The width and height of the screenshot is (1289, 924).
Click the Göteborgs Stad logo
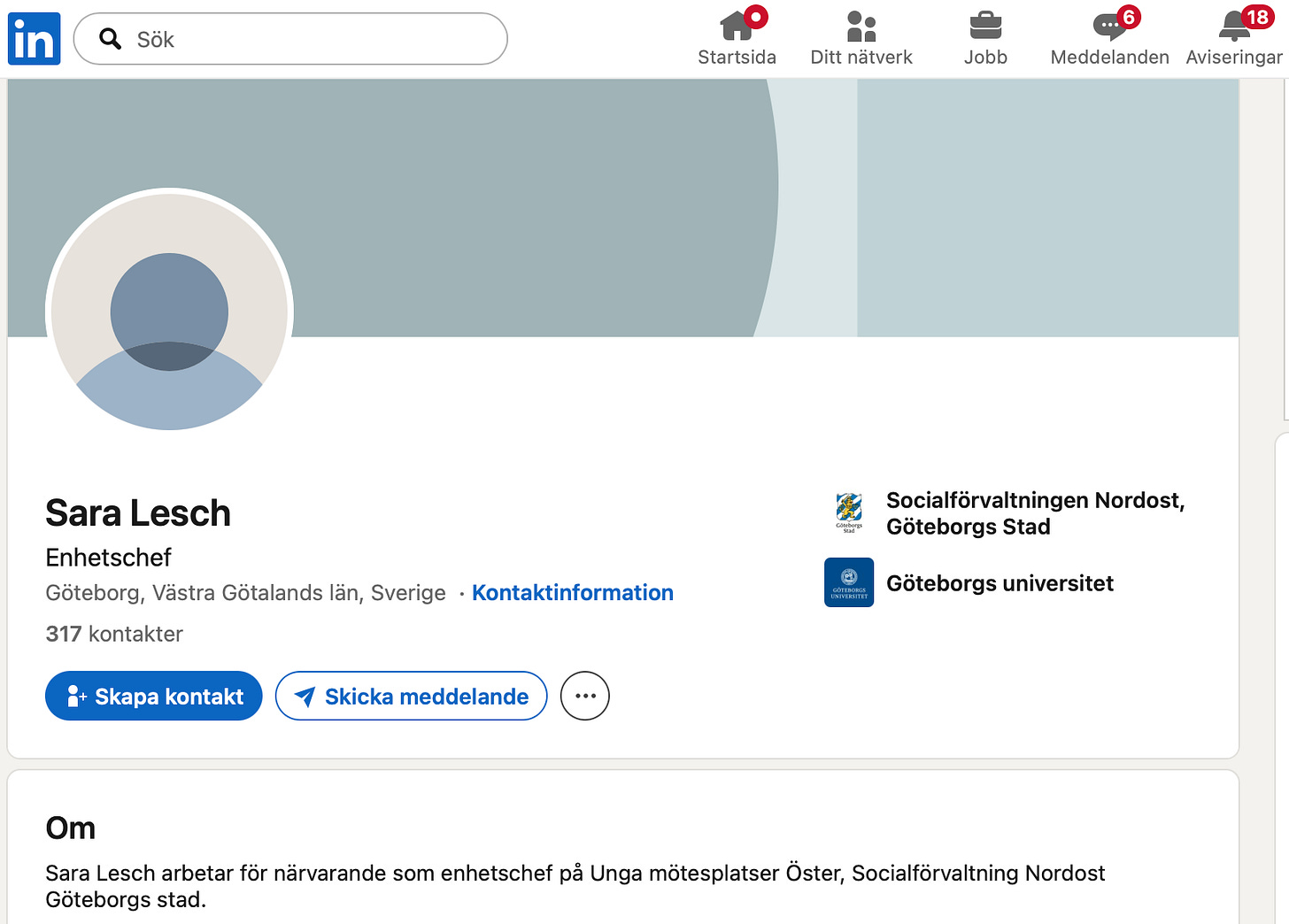click(849, 513)
